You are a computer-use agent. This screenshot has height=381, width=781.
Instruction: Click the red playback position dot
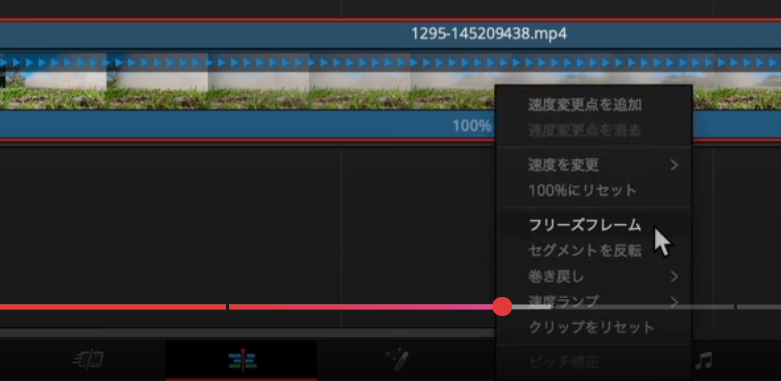click(x=502, y=307)
